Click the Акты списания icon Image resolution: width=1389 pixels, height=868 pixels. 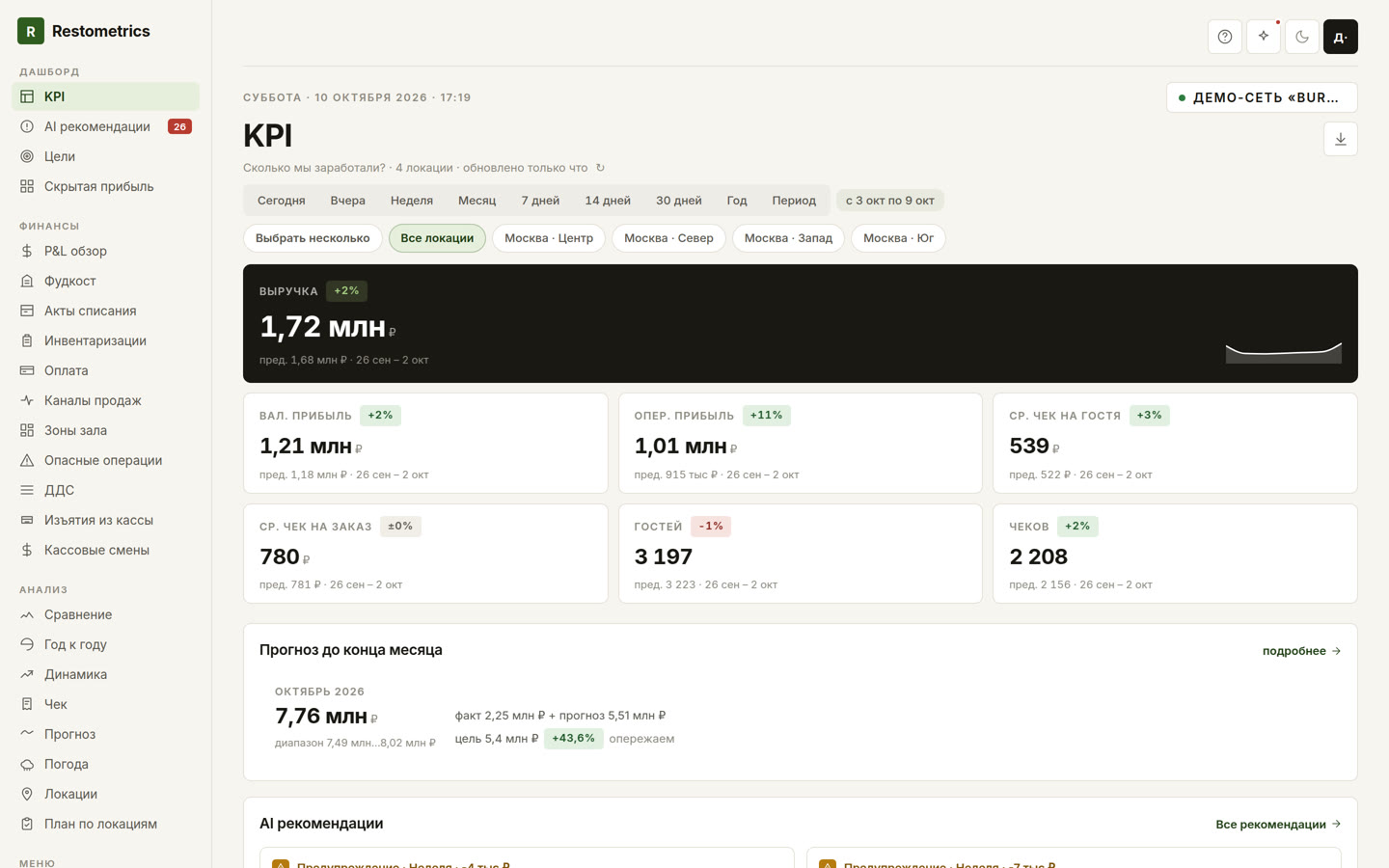coord(27,311)
